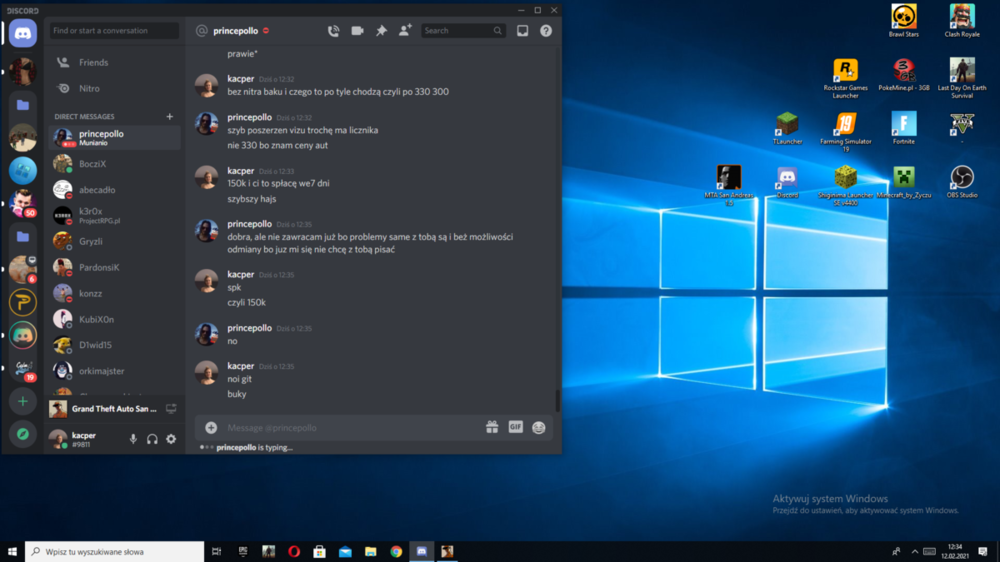
Task: Add friends to DM icon
Action: coord(405,30)
